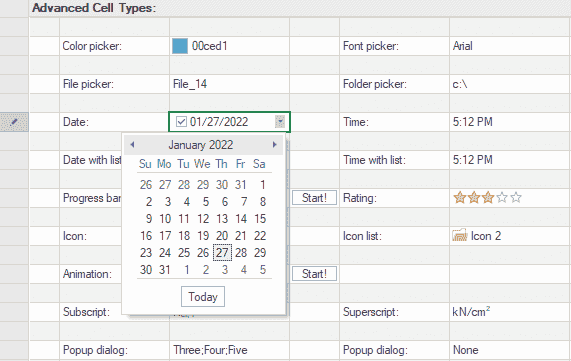Click the Today button in calendar
Viewport: 571px width, 361px height.
pyautogui.click(x=203, y=297)
